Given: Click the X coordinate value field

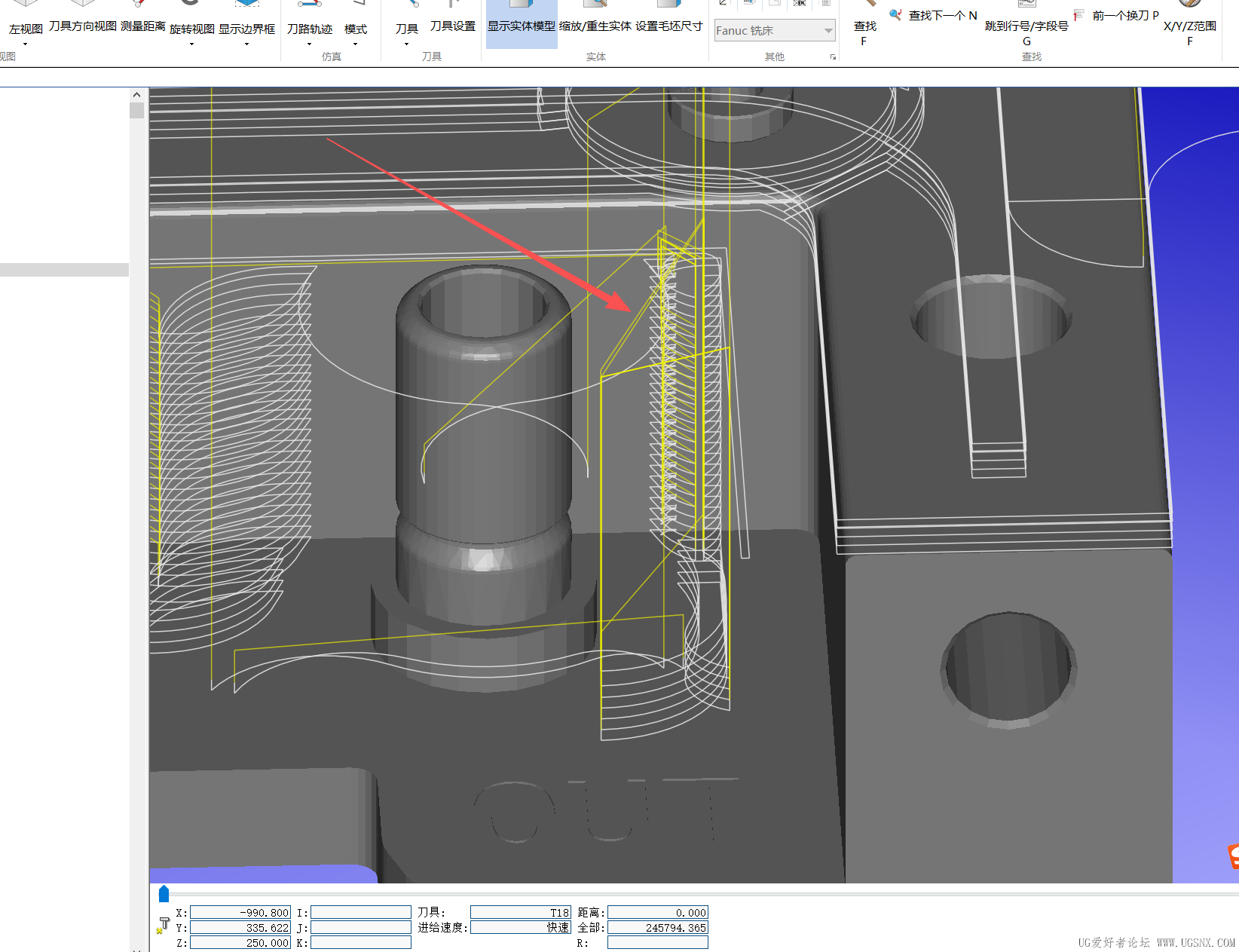Looking at the screenshot, I should pos(240,913).
